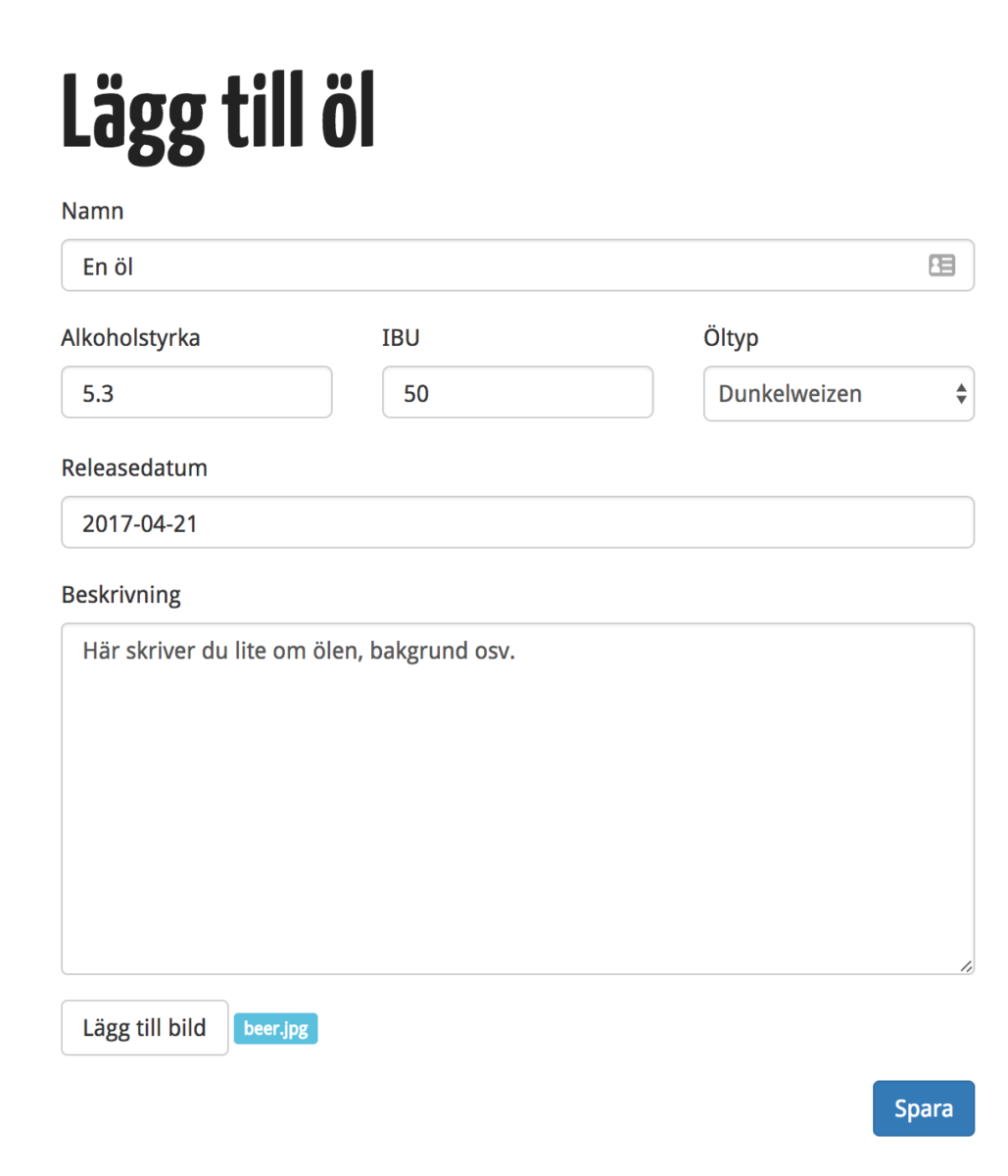Click the Alkoholstyrka label
Image resolution: width=1008 pixels, height=1176 pixels.
coord(130,338)
